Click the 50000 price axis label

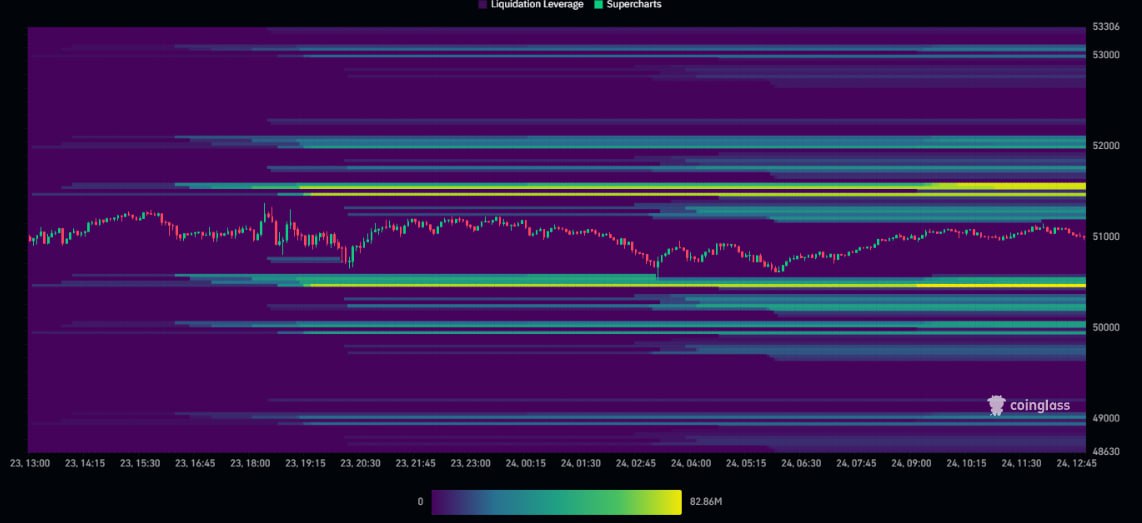[1105, 328]
